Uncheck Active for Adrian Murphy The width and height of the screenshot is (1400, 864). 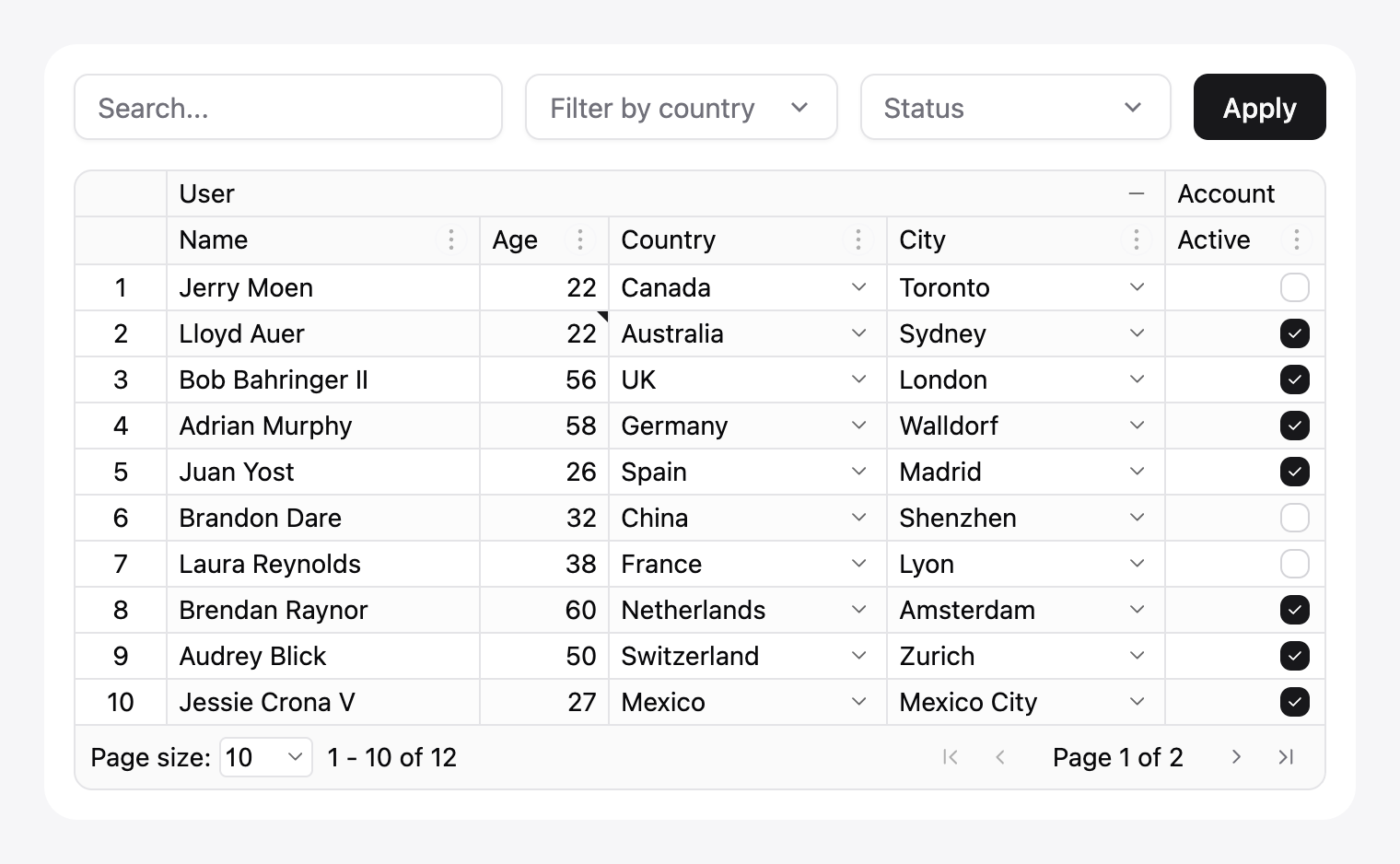(1294, 426)
